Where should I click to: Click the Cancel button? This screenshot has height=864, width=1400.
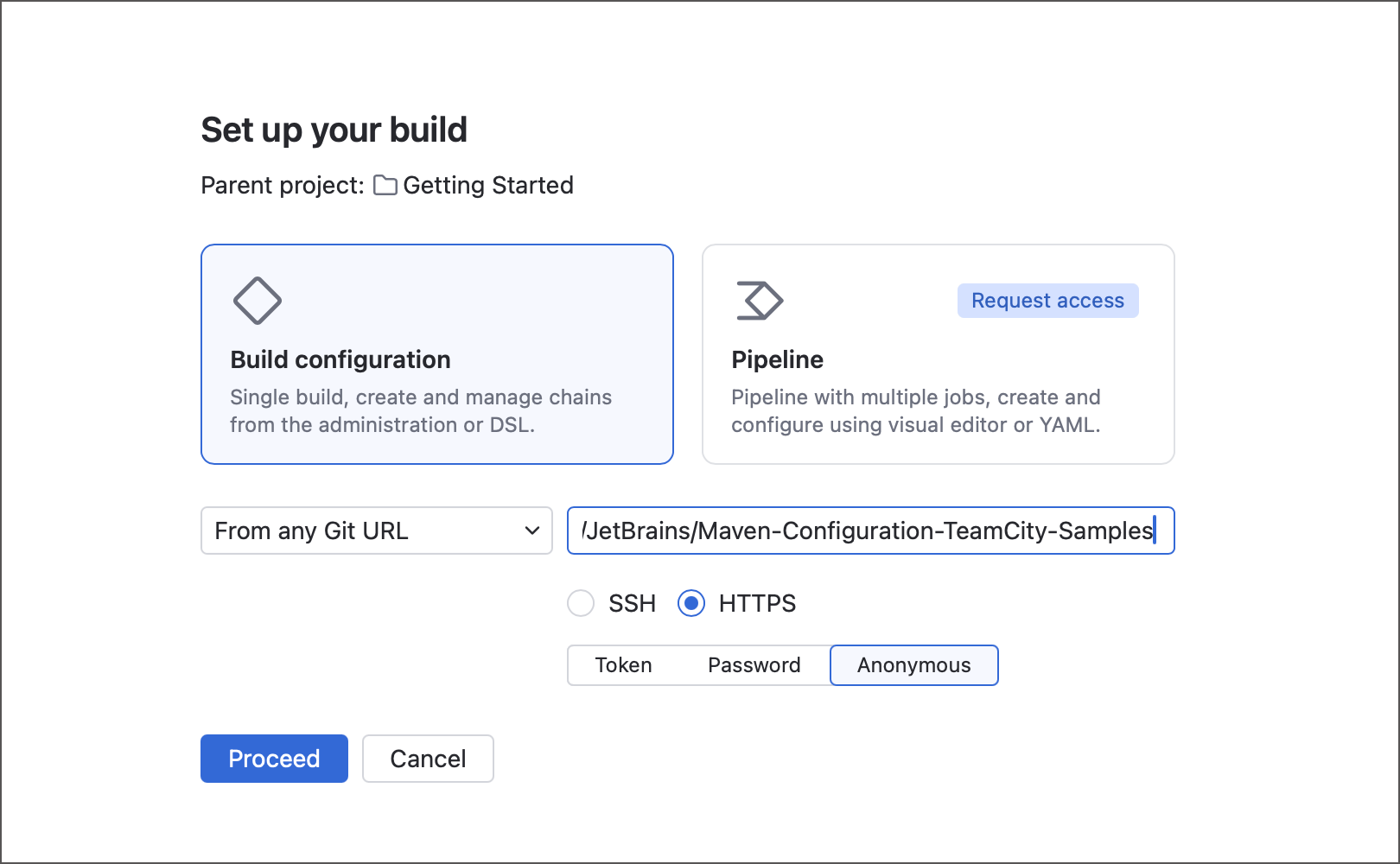[x=428, y=758]
